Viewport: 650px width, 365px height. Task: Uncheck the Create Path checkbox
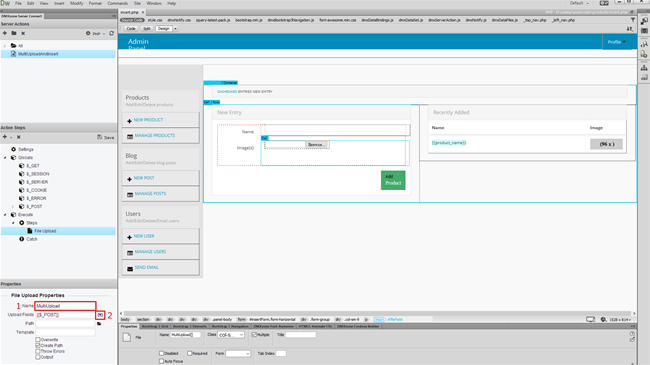(x=38, y=345)
